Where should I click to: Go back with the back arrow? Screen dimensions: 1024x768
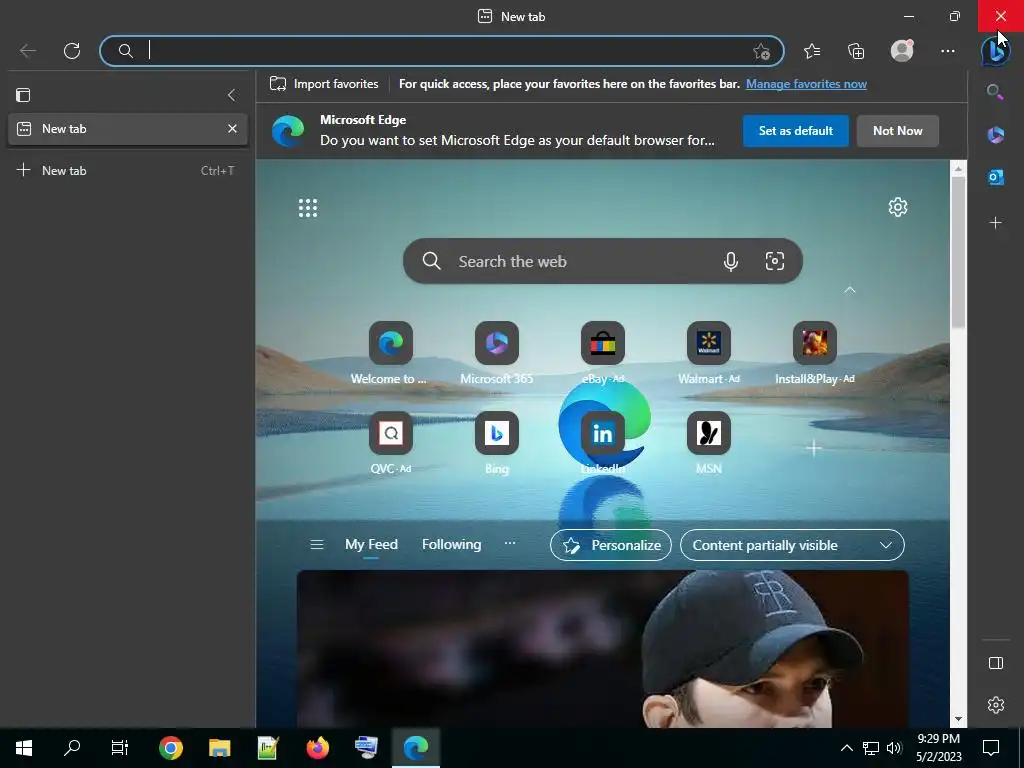pyautogui.click(x=27, y=51)
